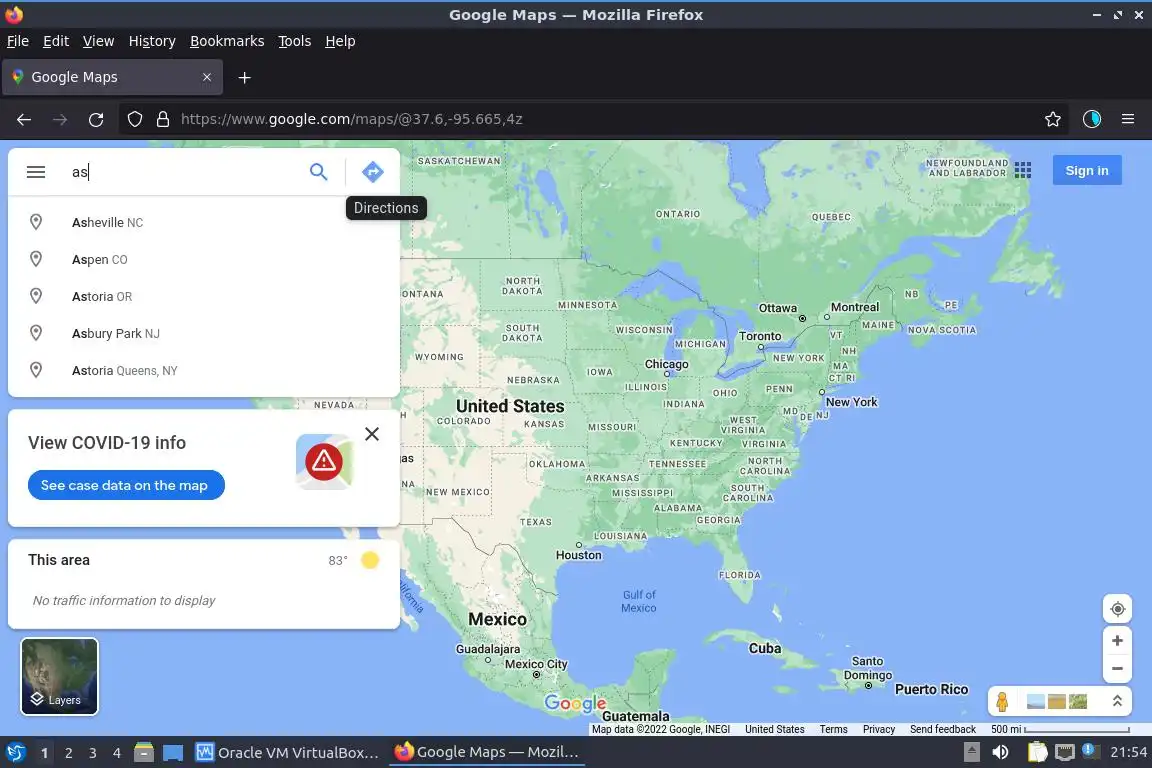
Task: Click the search box containing 'as'
Action: (x=184, y=172)
